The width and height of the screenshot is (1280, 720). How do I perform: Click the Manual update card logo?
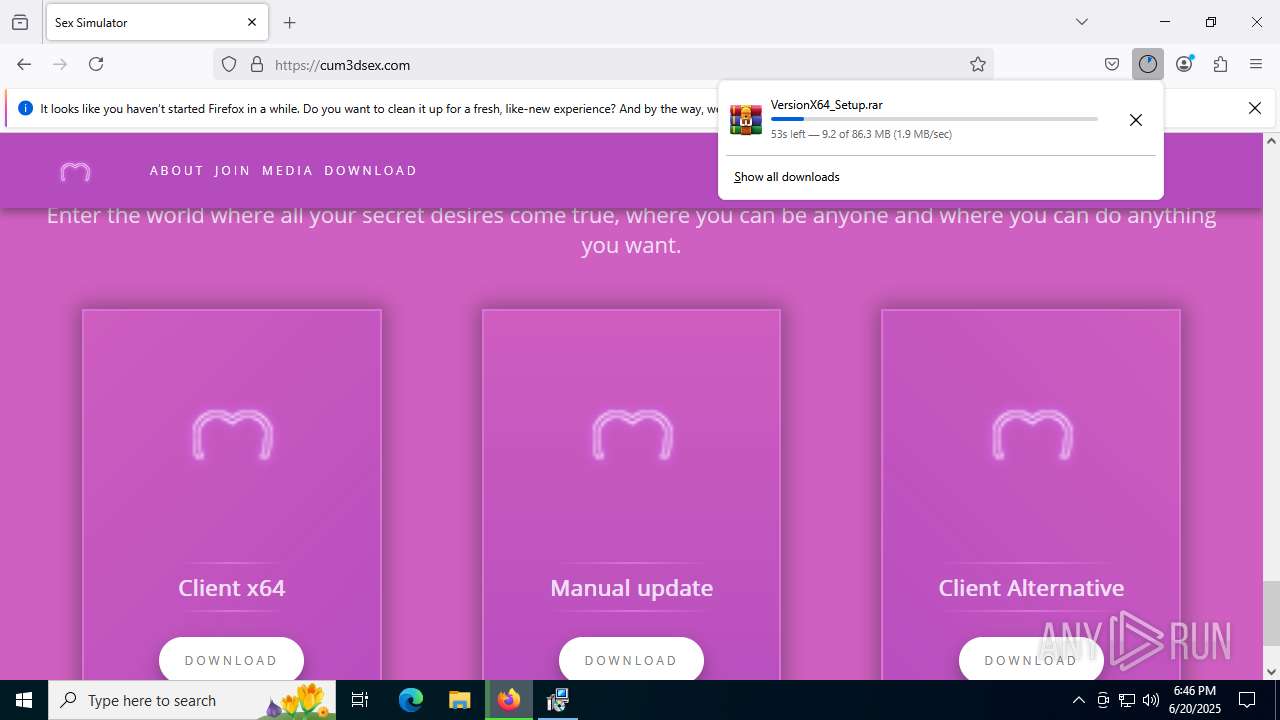632,435
